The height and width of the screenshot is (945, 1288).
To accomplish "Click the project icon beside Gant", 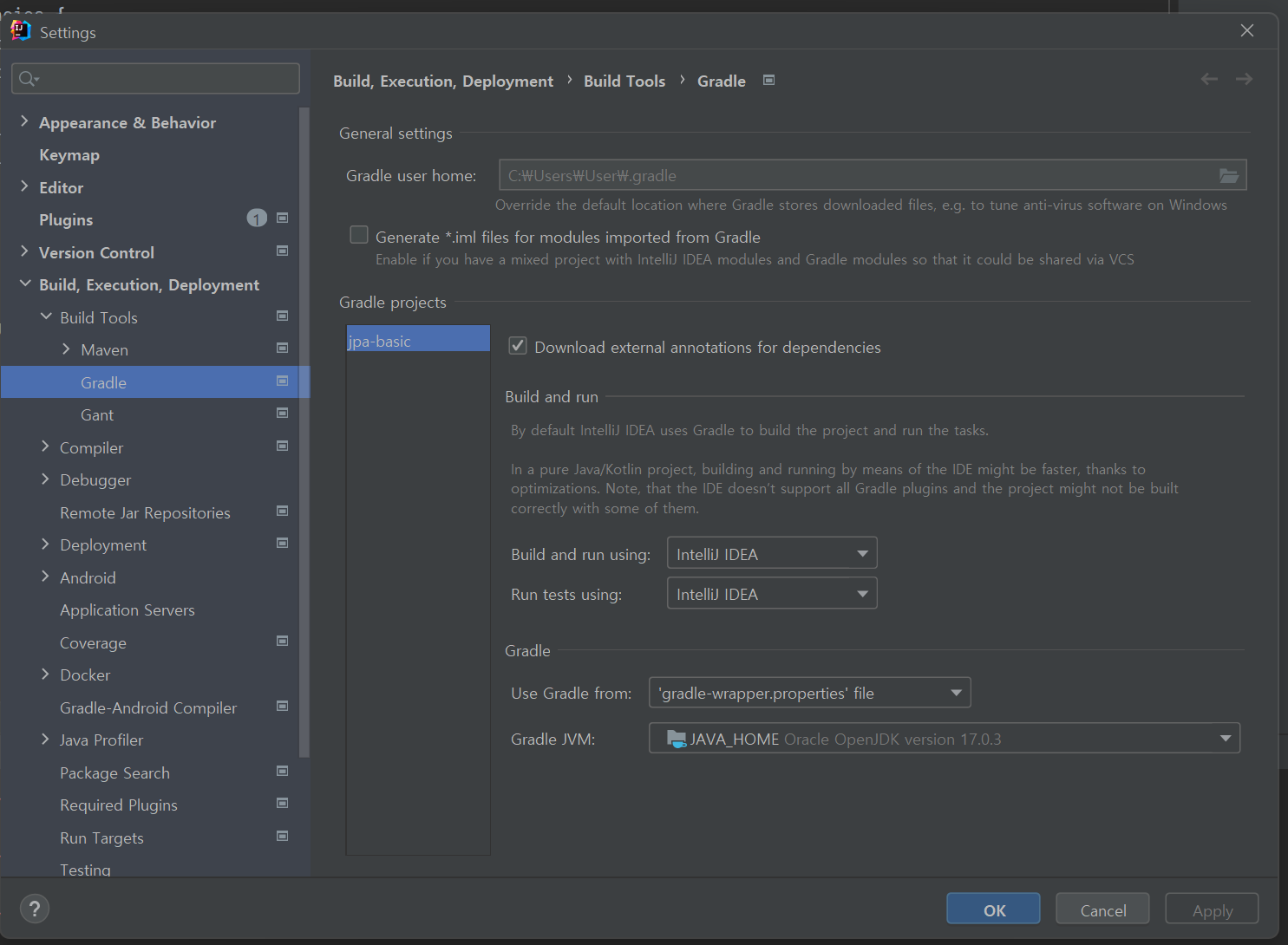I will click(282, 413).
